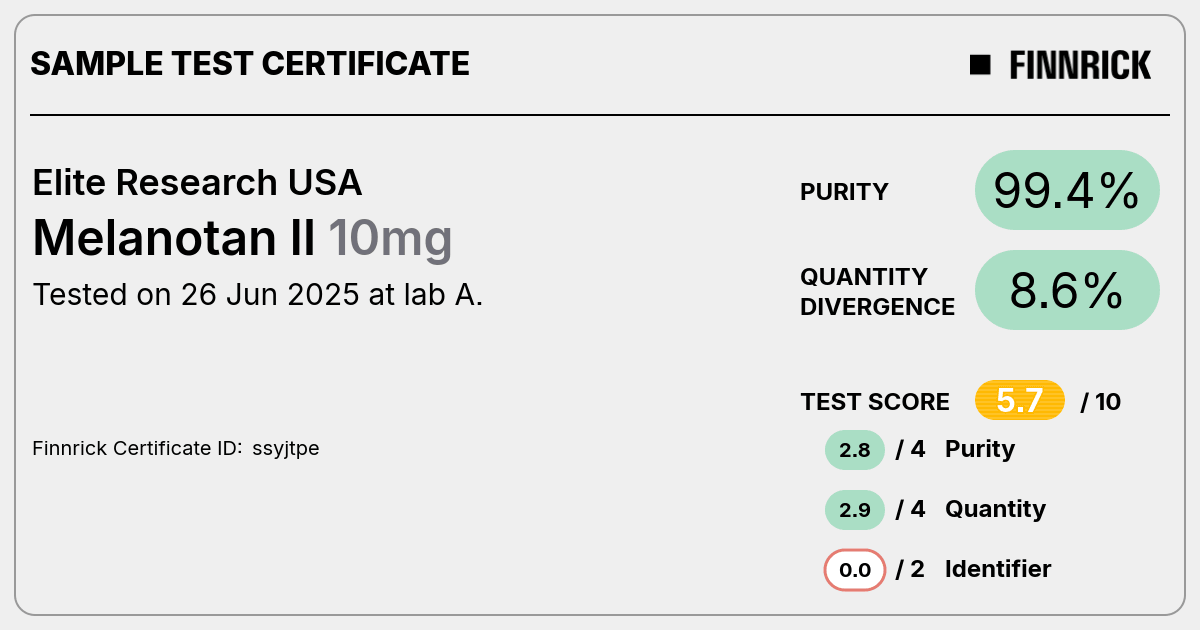
Task: Click the red-outlined 0.0 identifier pill
Action: point(855,570)
